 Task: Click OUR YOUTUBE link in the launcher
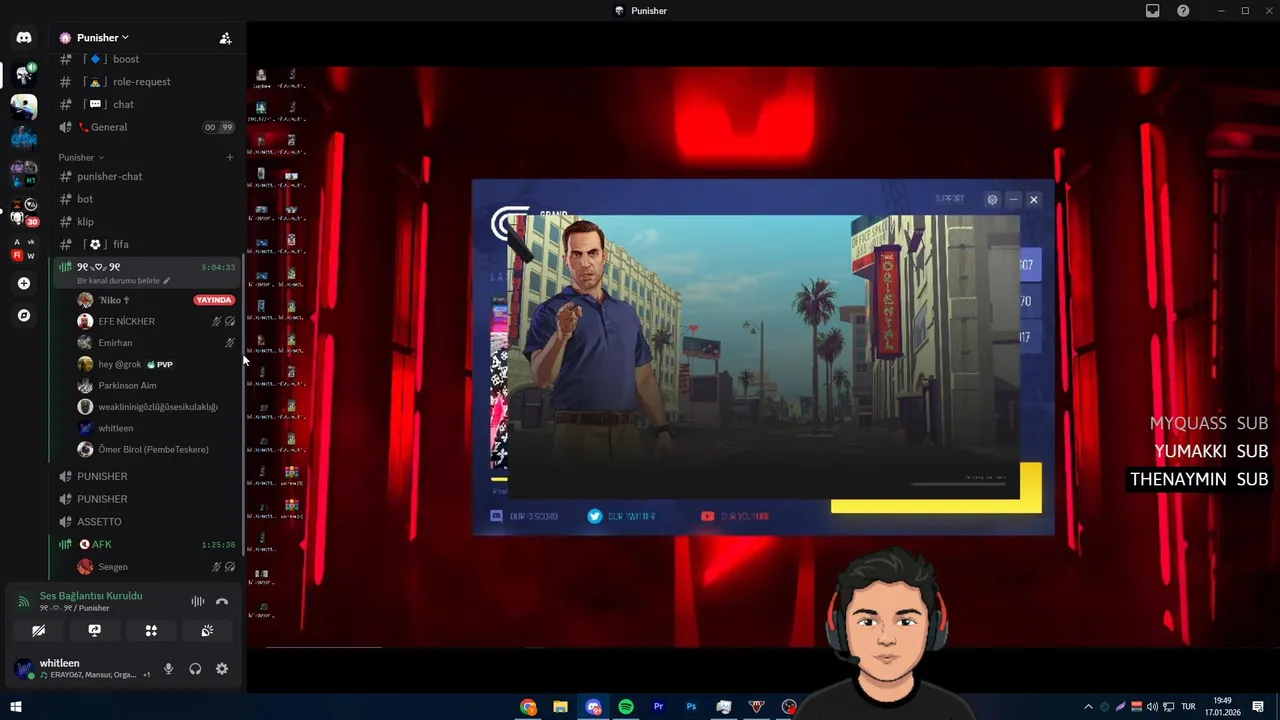[735, 516]
